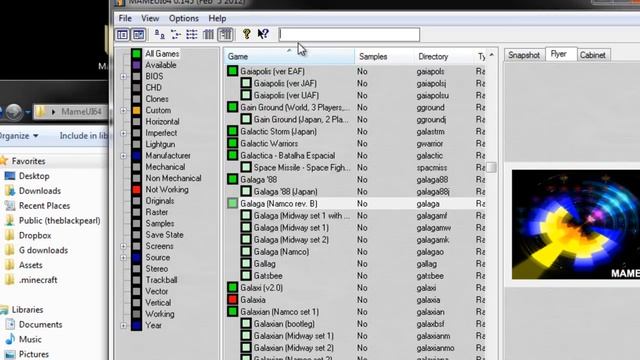Click the breadcrumb arrow before MameUI64
The height and width of the screenshot is (360, 640).
click(53, 111)
